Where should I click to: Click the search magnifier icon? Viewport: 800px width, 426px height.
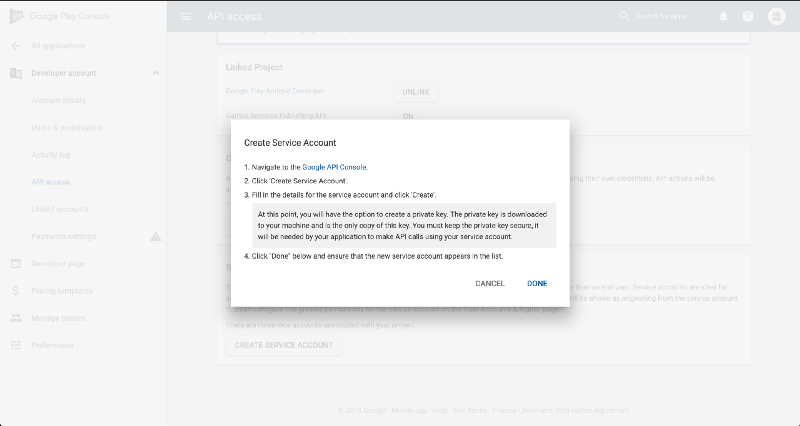tap(624, 16)
